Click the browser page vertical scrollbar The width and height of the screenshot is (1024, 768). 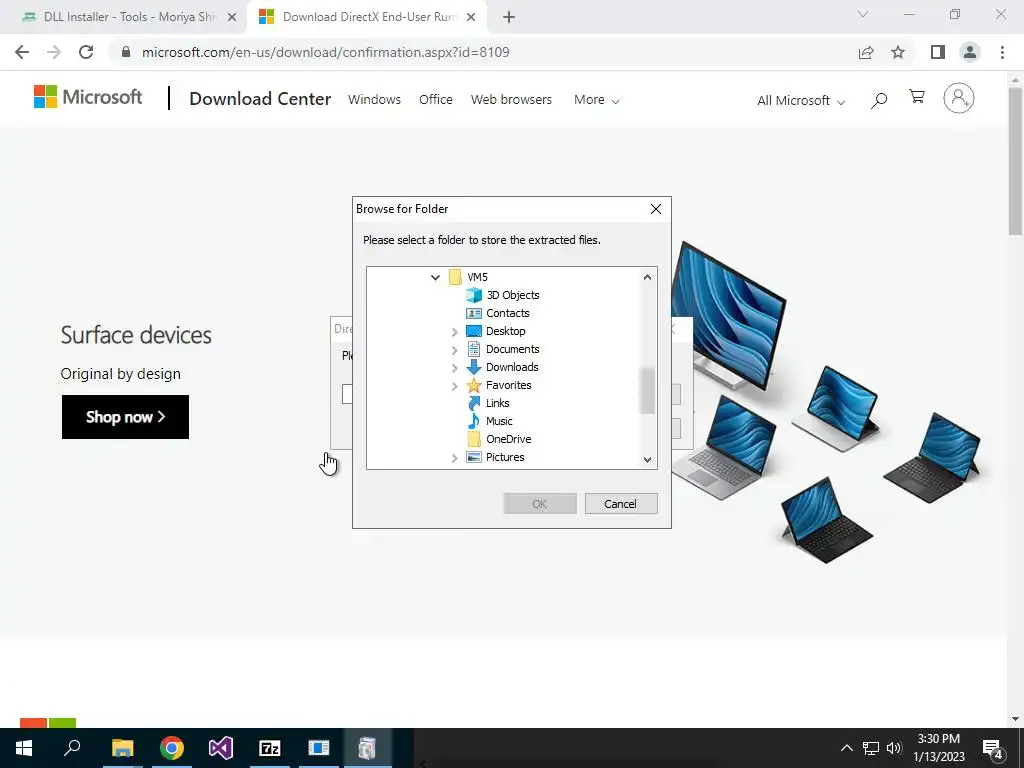[1015, 161]
